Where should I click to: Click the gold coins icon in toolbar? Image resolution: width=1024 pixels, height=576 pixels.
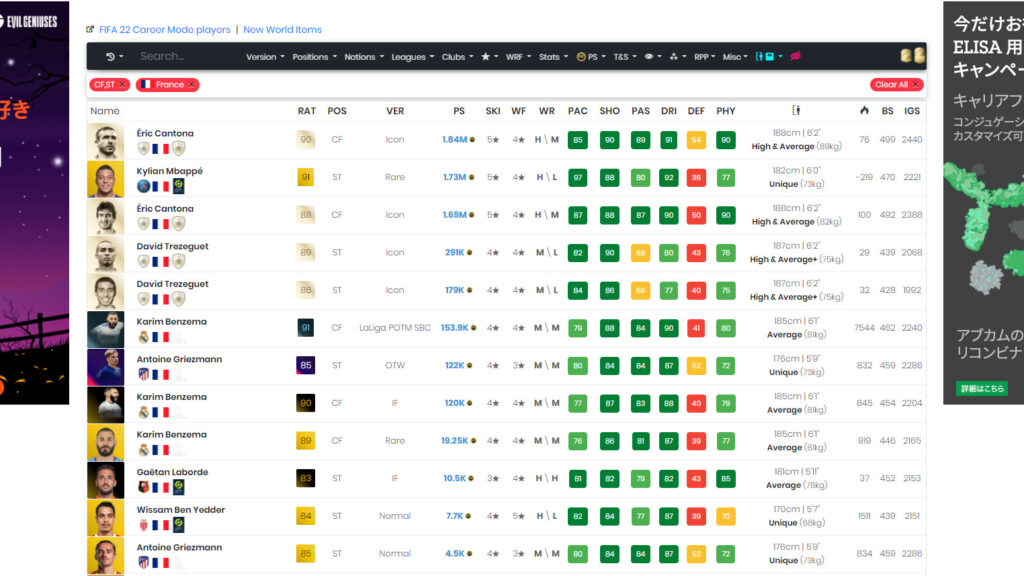912,56
